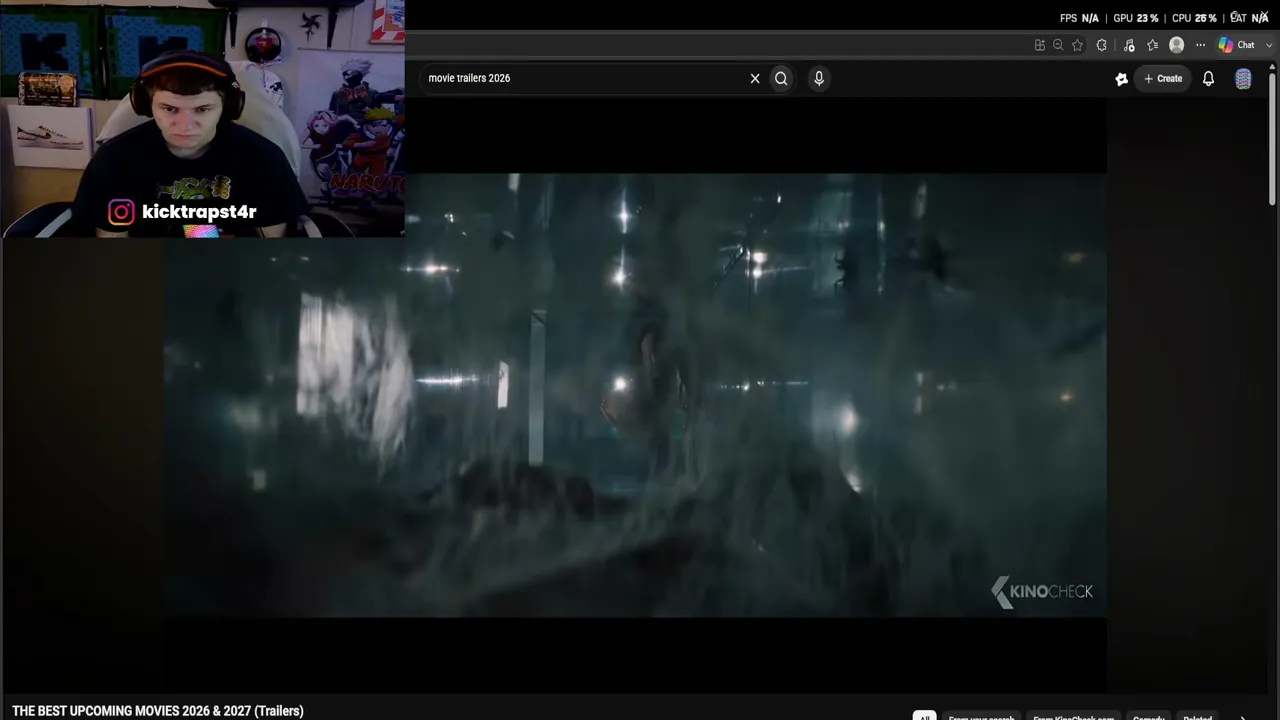
Task: Clear the YouTube search box text
Action: 755,78
